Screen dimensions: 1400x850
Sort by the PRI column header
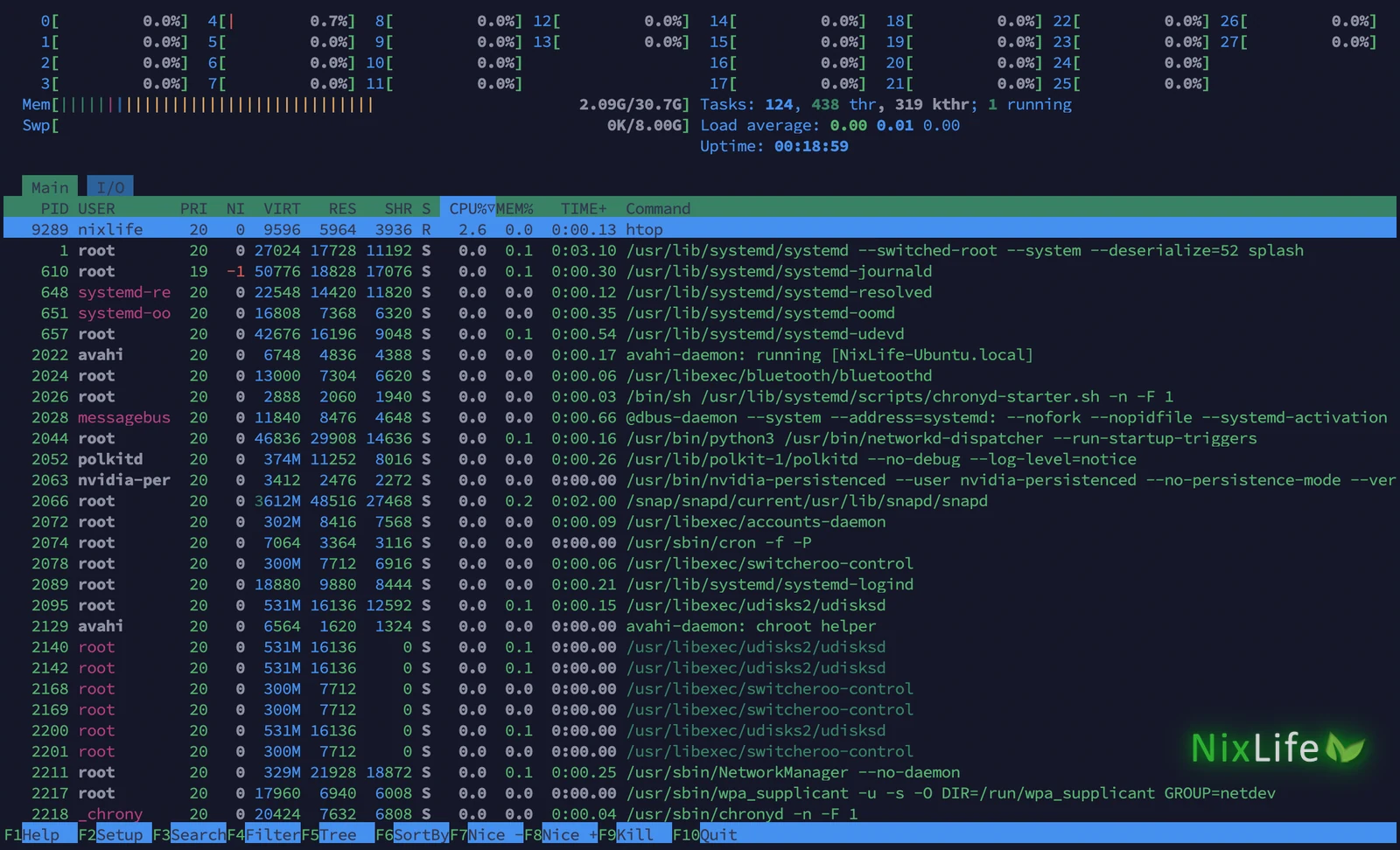point(193,208)
